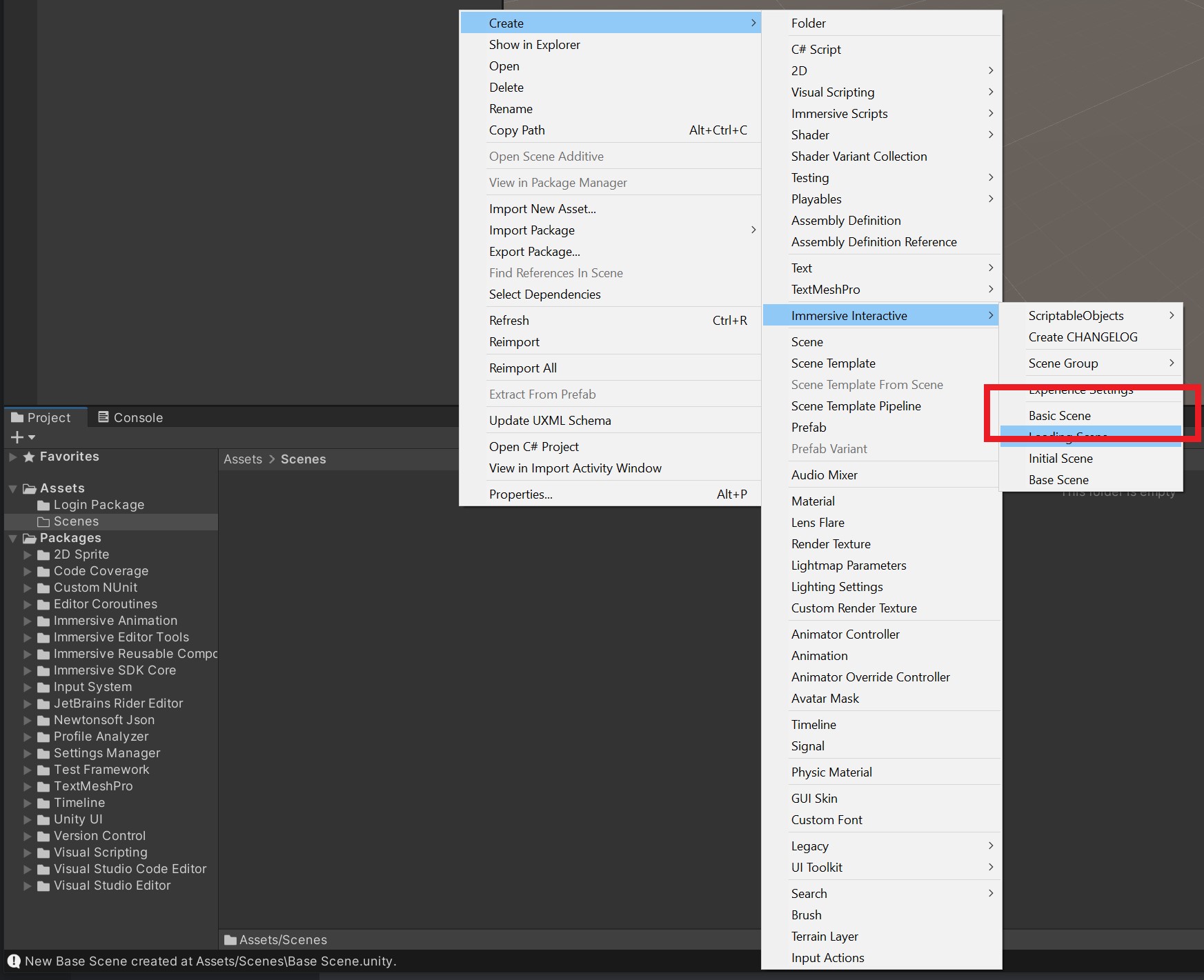Click the Assets/Scenes path folder icon
The image size is (1204, 980).
point(230,940)
